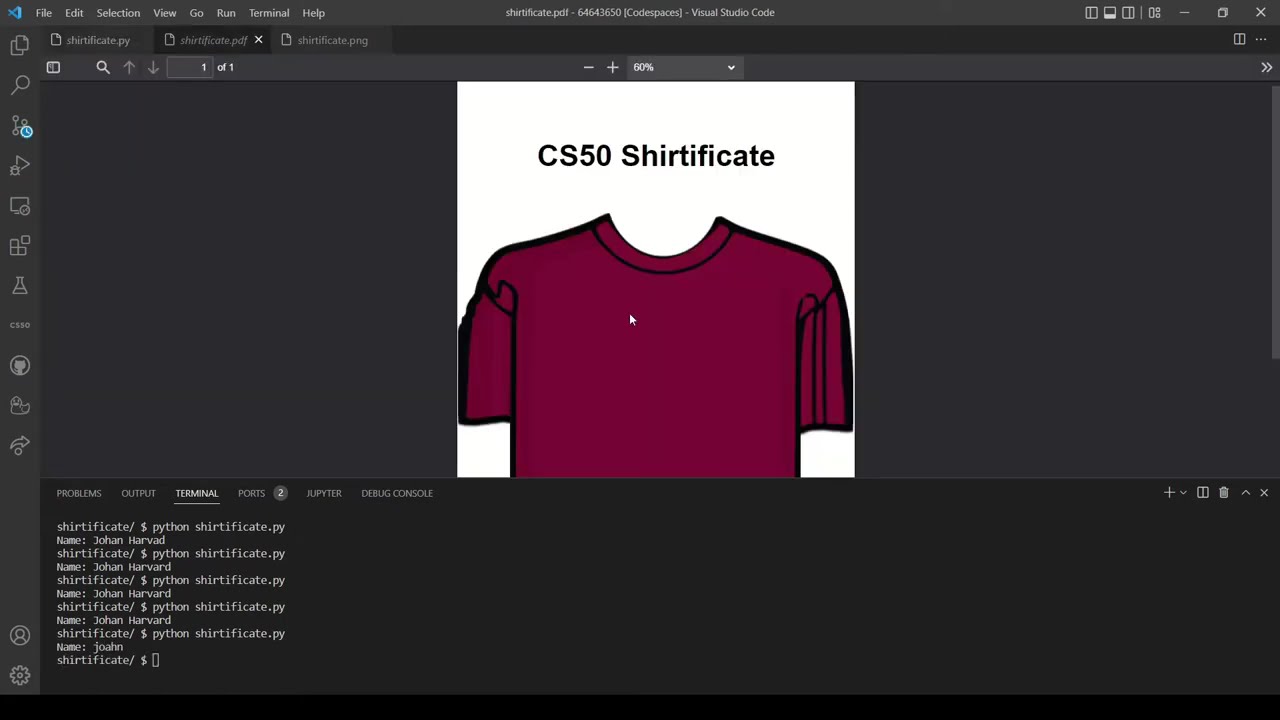
Task: Maximize the panel size with chevron
Action: pyautogui.click(x=1246, y=493)
